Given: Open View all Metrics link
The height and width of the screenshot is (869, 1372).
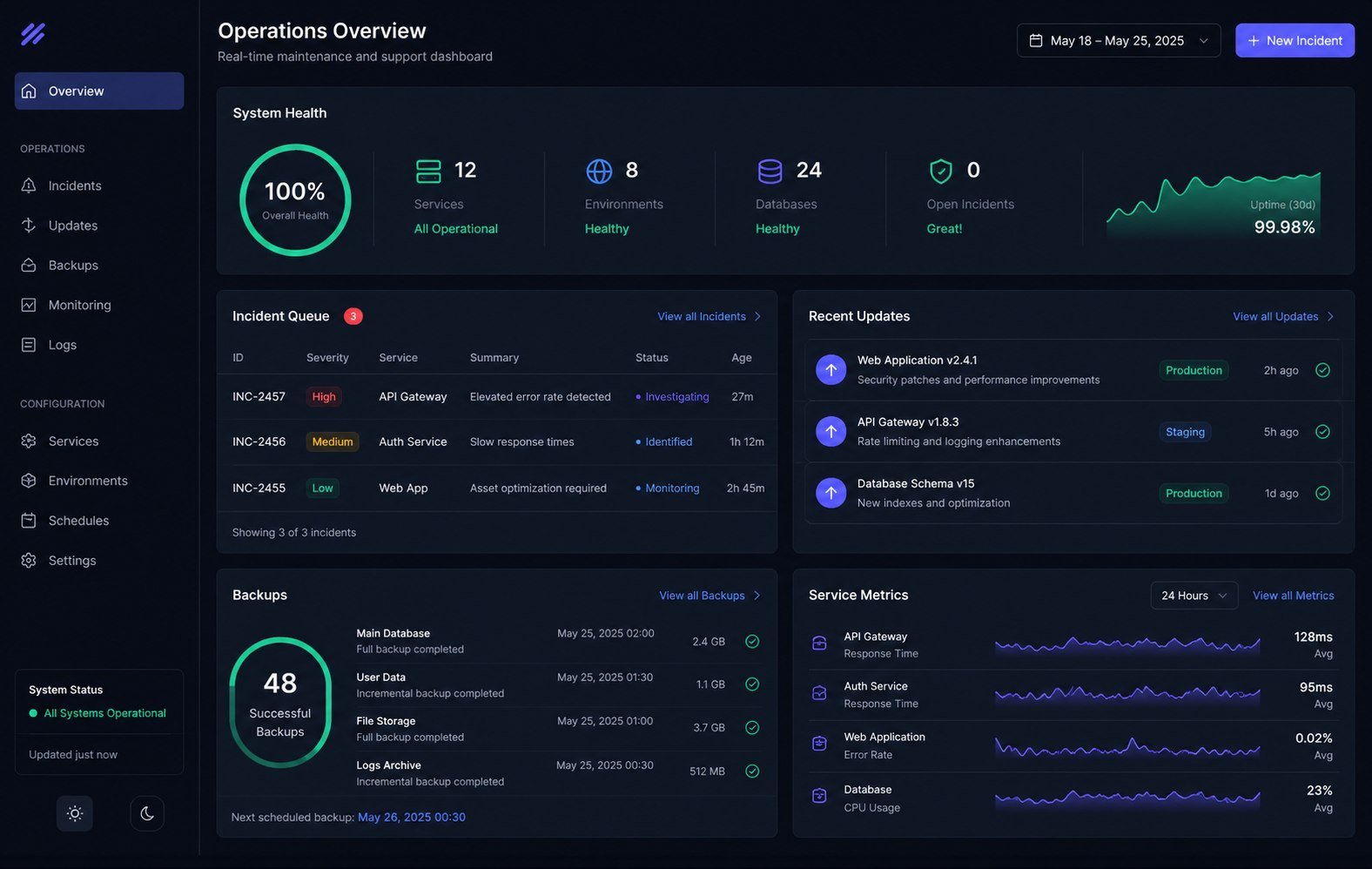Looking at the screenshot, I should [1293, 596].
